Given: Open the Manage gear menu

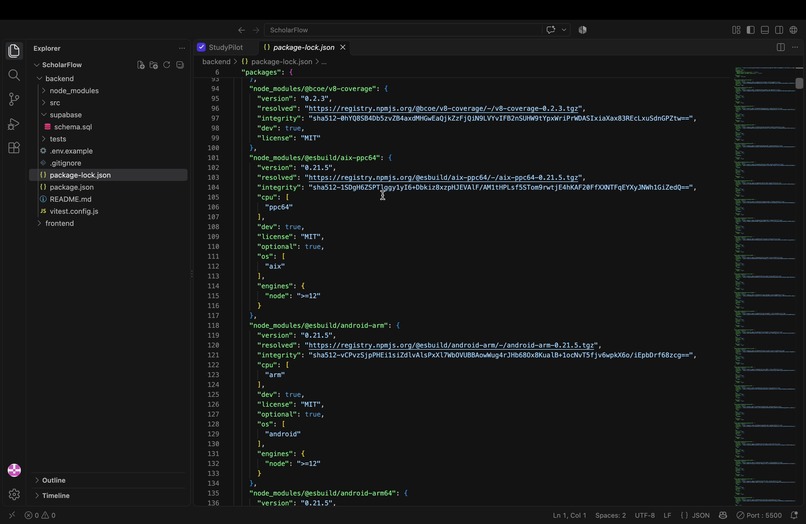Looking at the screenshot, I should pos(14,494).
